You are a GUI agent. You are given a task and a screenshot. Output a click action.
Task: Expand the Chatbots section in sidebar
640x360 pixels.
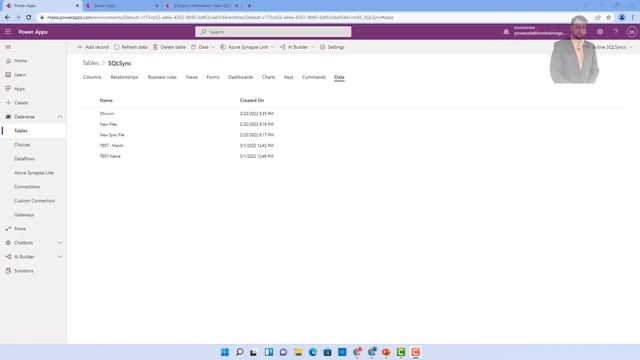[60, 243]
